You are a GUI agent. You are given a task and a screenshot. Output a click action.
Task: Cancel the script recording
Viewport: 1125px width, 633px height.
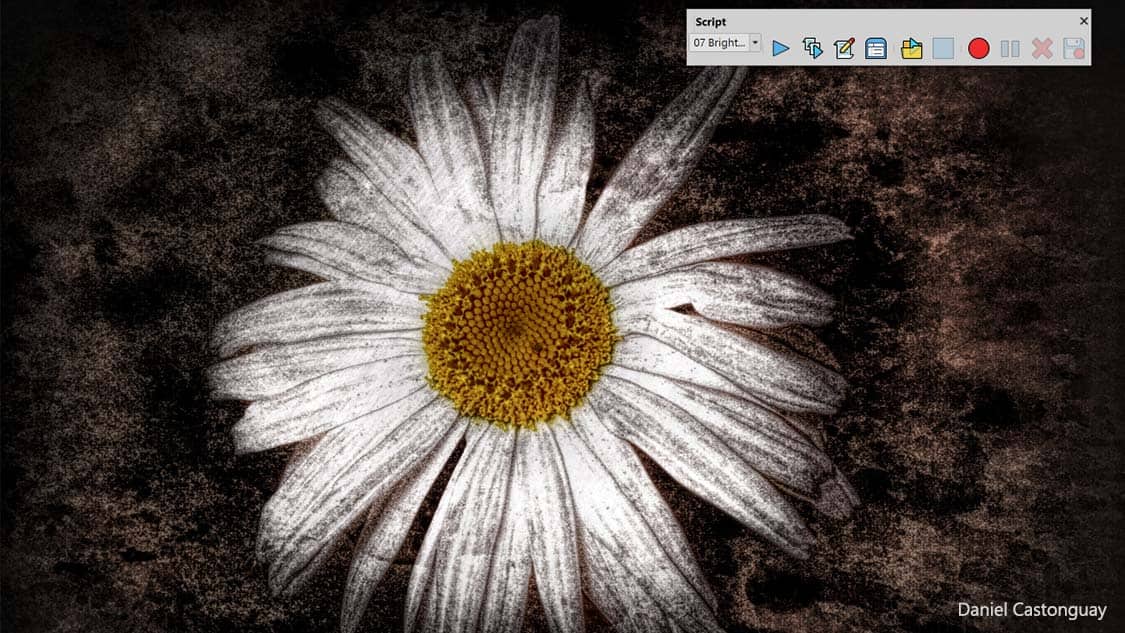[x=1042, y=48]
